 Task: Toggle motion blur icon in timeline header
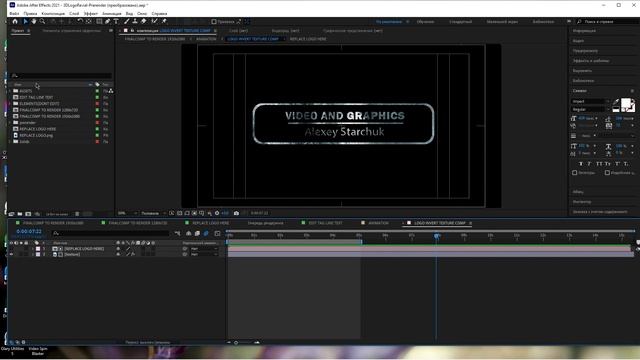tap(206, 233)
